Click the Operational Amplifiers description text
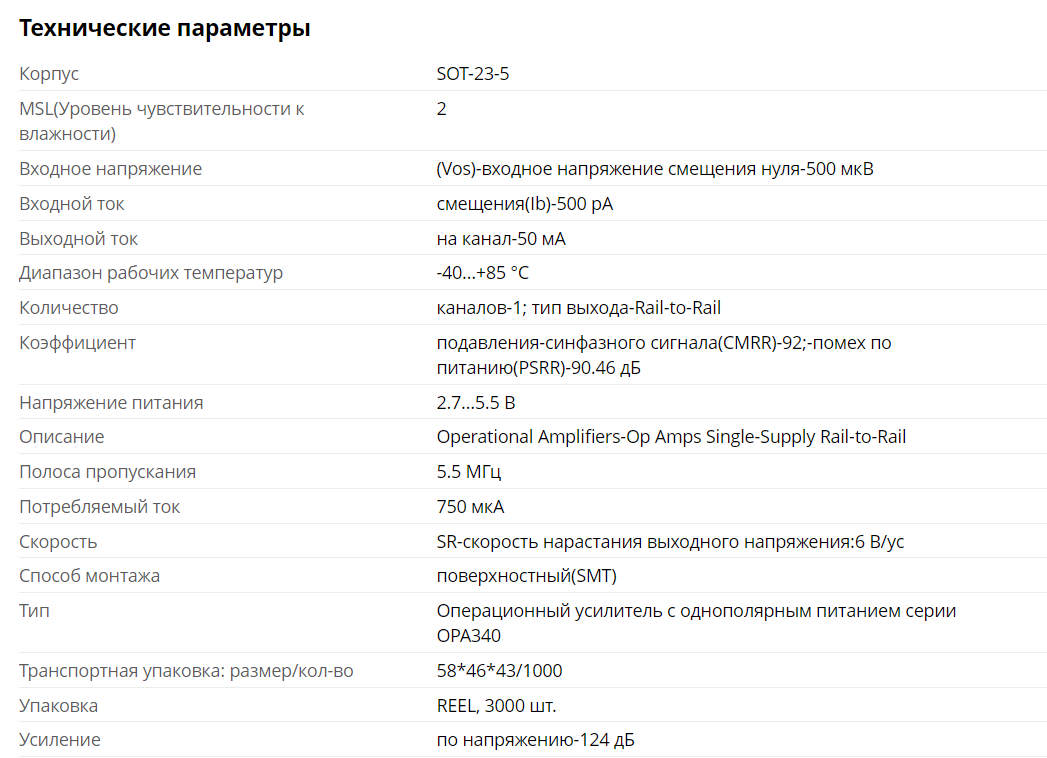Image resolution: width=1047 pixels, height=758 pixels. [671, 437]
